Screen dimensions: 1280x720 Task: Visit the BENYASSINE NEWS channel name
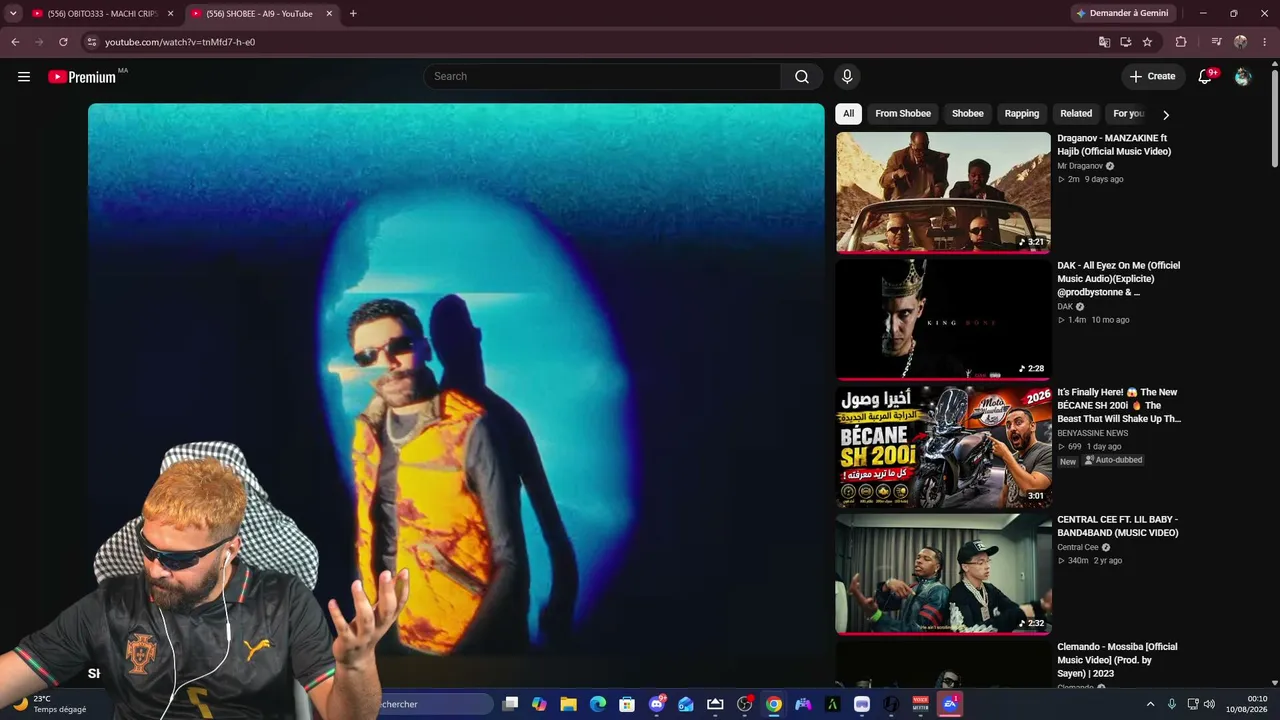click(x=1092, y=433)
